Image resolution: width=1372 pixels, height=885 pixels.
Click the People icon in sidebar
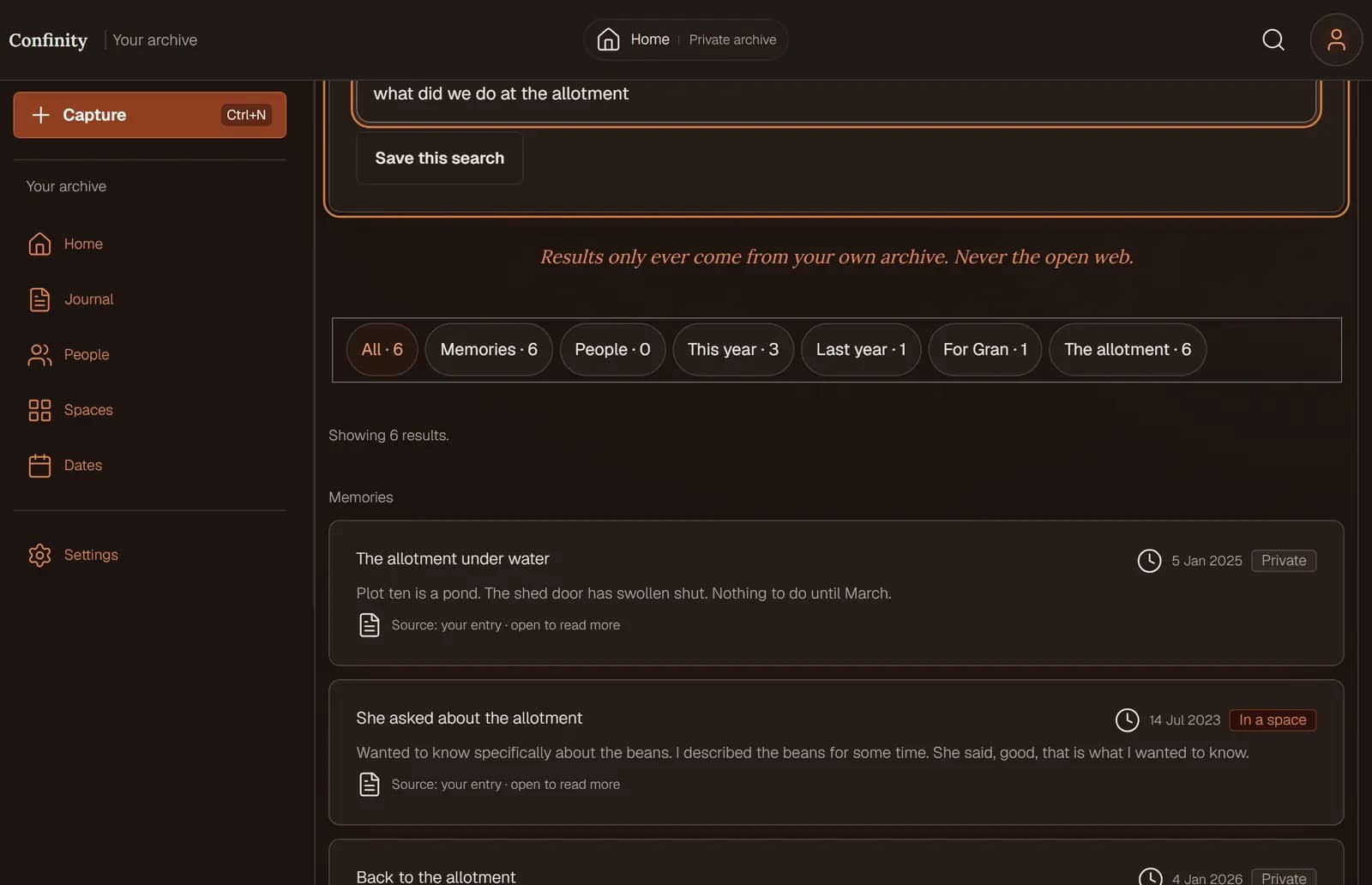point(39,354)
